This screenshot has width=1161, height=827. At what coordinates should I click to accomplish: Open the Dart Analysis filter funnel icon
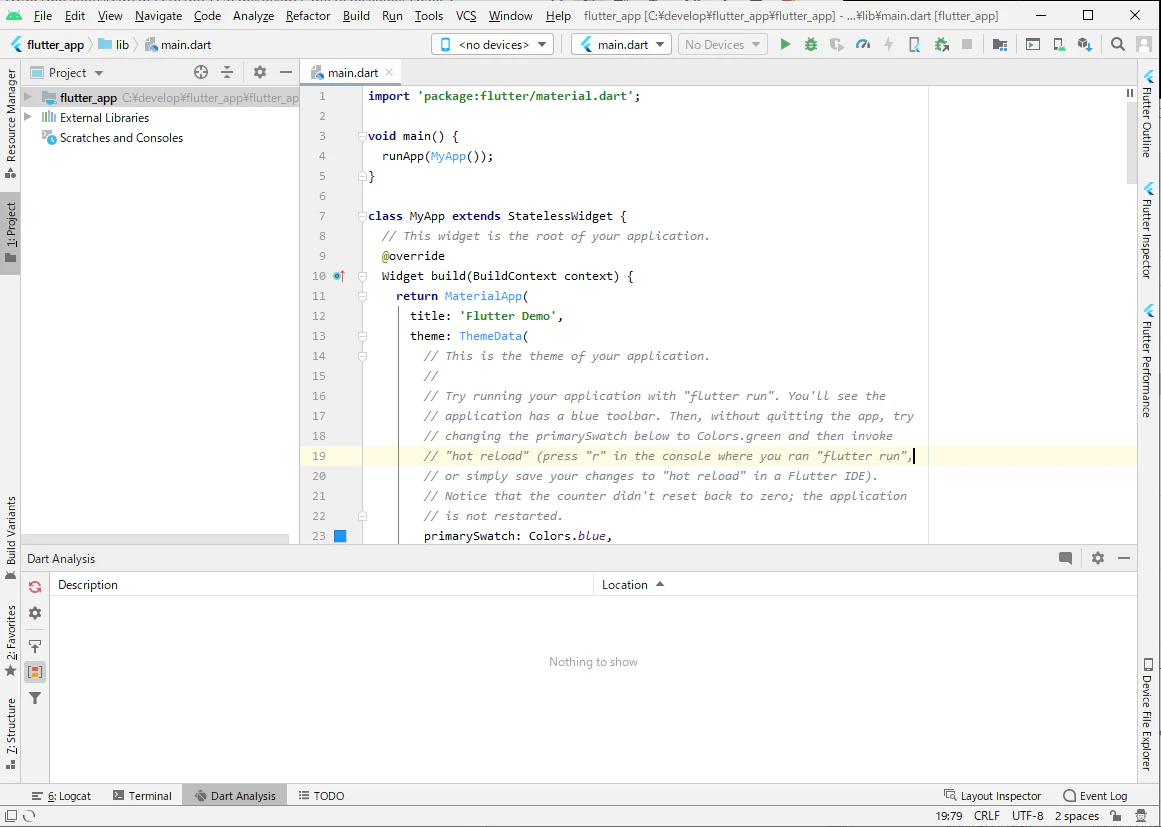point(35,698)
